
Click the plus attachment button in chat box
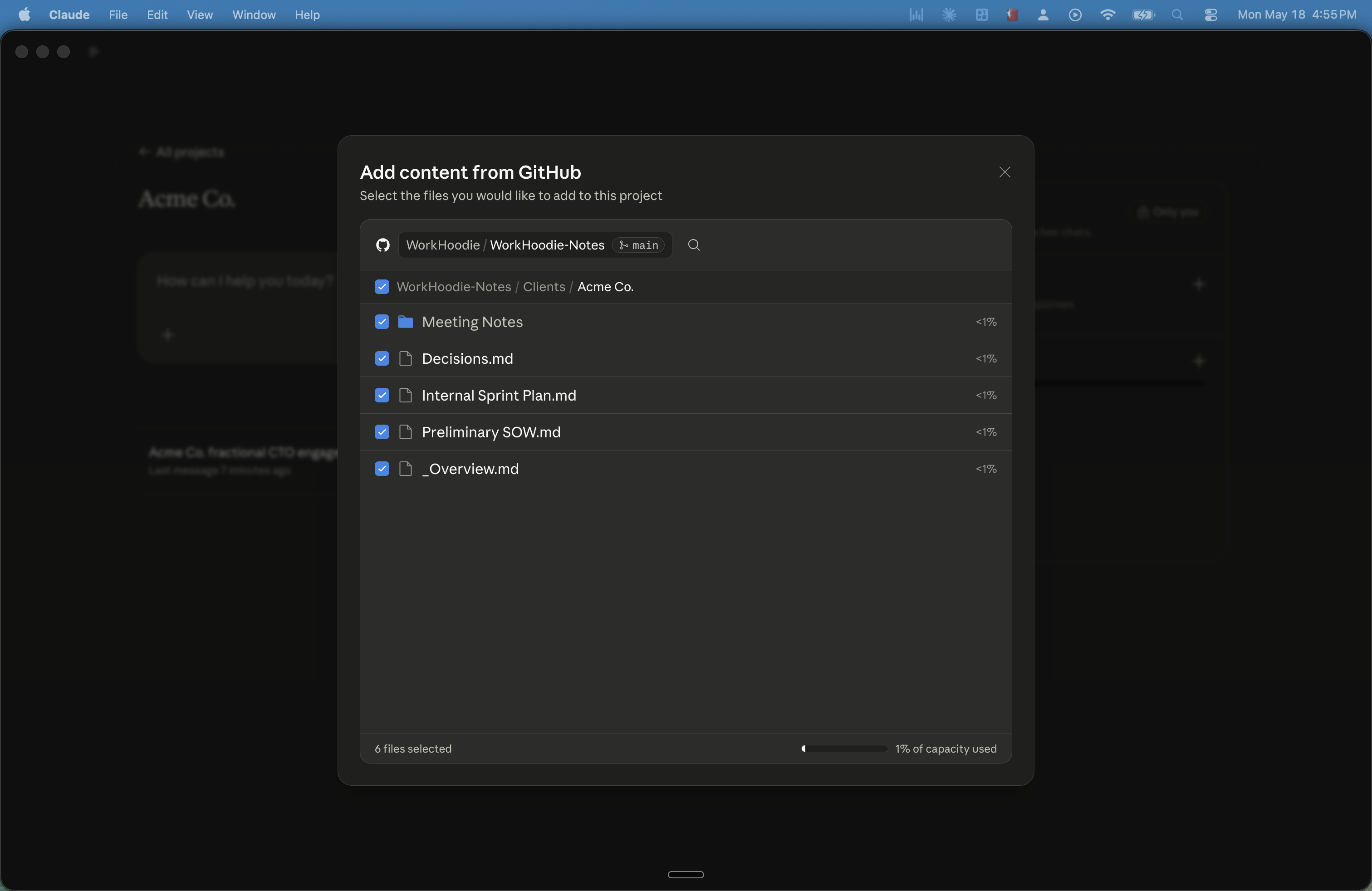(168, 335)
